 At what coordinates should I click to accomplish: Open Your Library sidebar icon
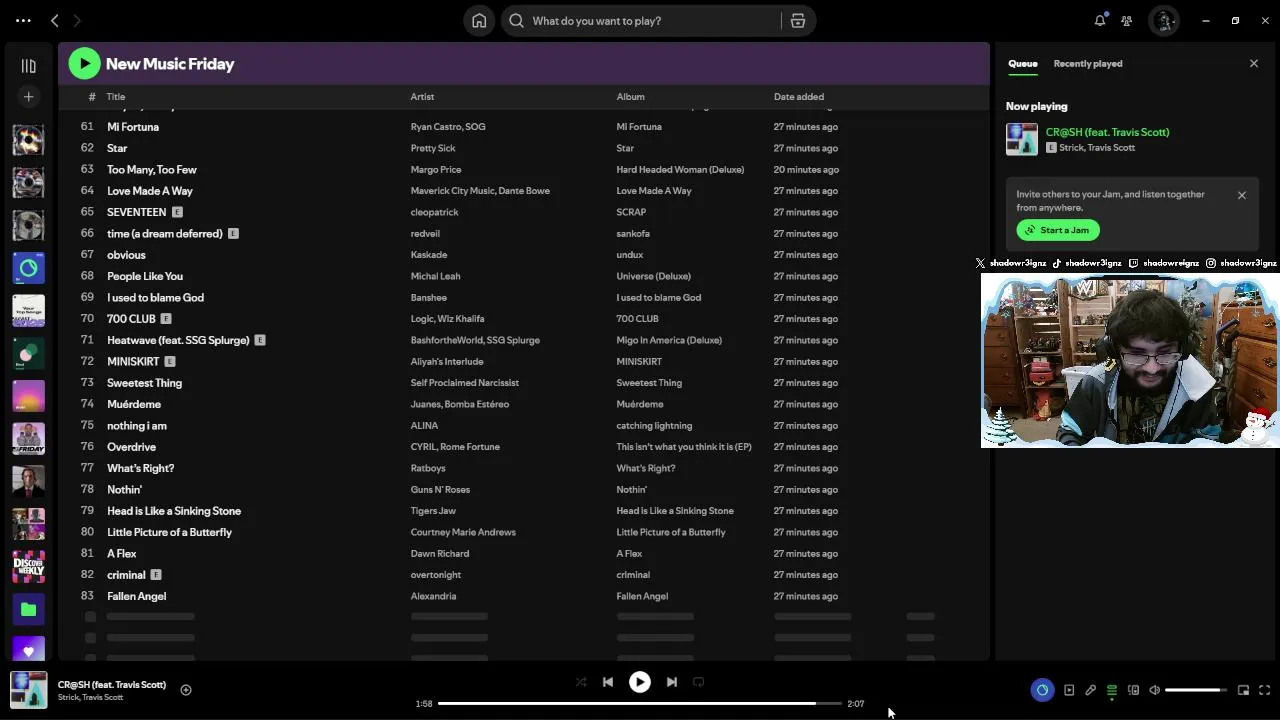coord(28,66)
